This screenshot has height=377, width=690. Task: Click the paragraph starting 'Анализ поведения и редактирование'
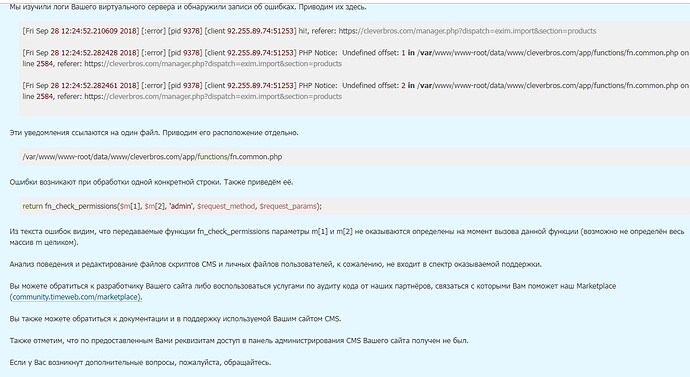(275, 264)
